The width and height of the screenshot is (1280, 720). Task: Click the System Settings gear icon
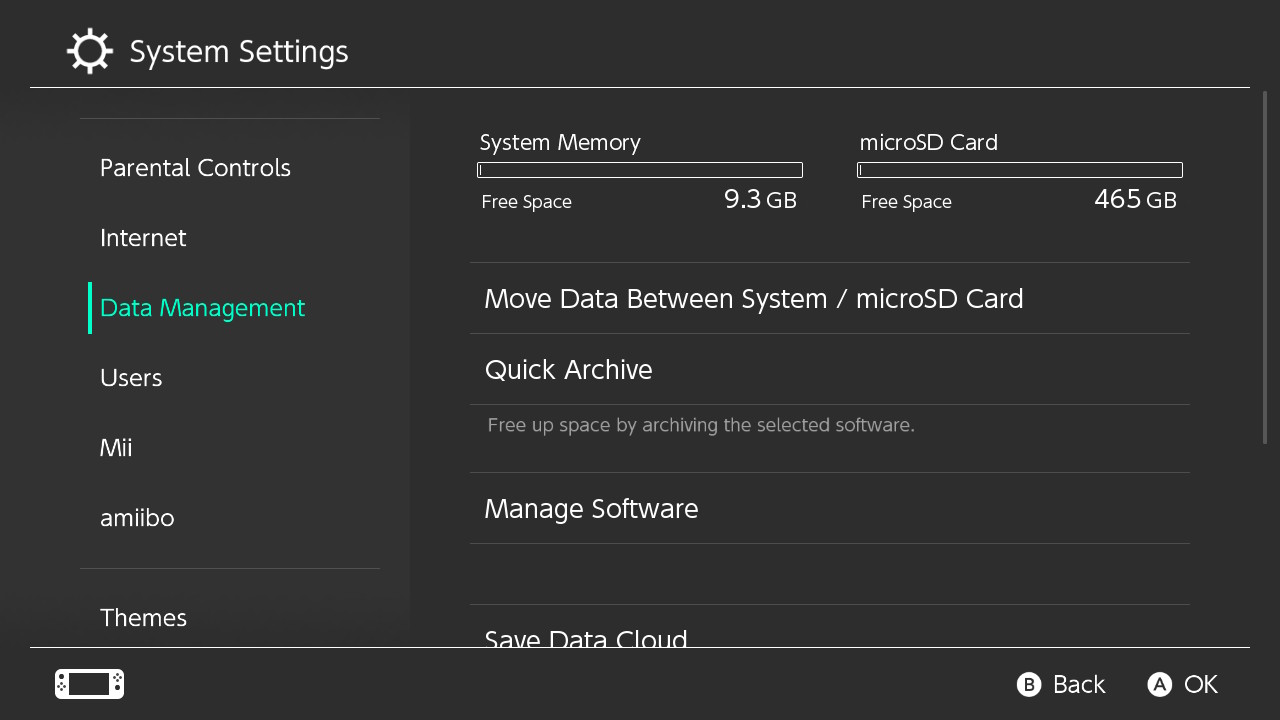click(89, 50)
